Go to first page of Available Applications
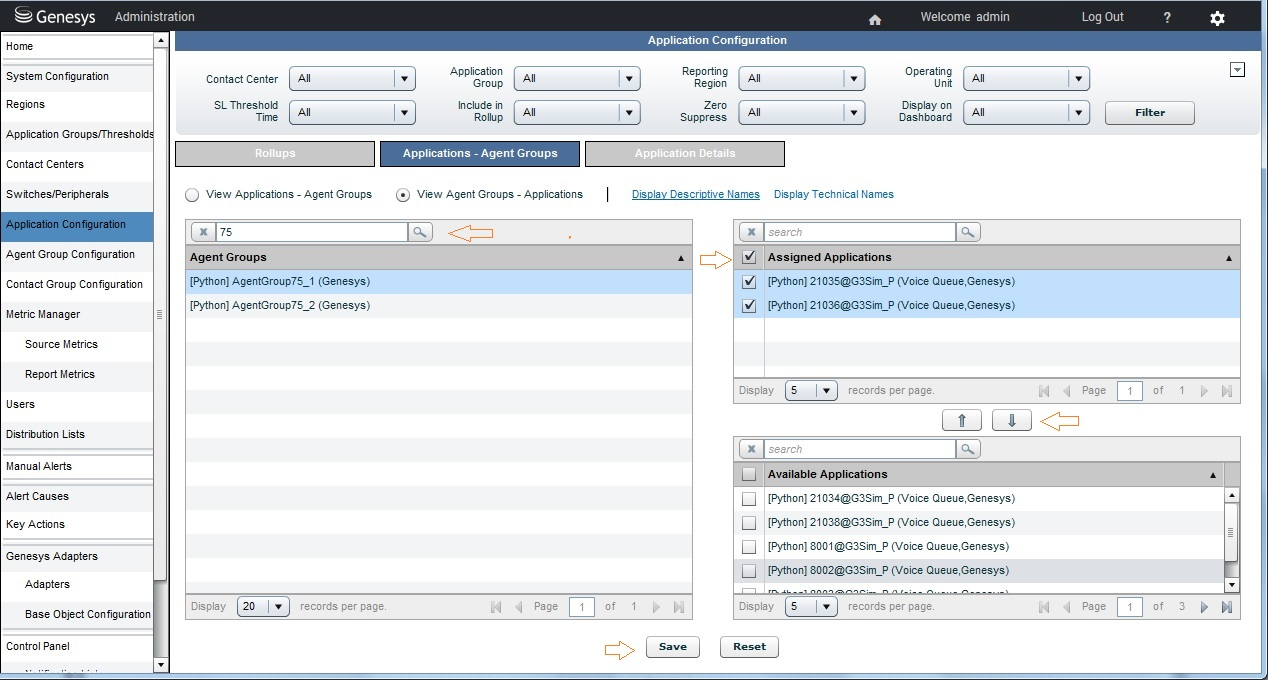 1044,607
